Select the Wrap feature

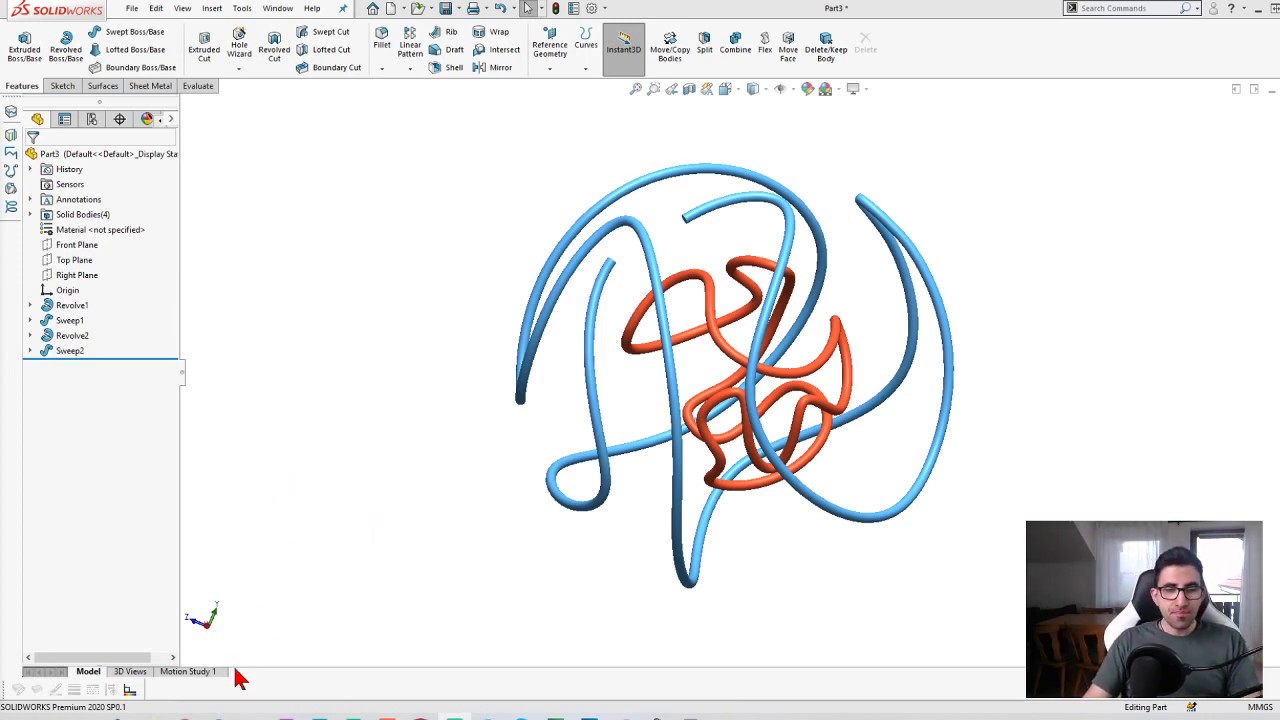click(x=491, y=32)
